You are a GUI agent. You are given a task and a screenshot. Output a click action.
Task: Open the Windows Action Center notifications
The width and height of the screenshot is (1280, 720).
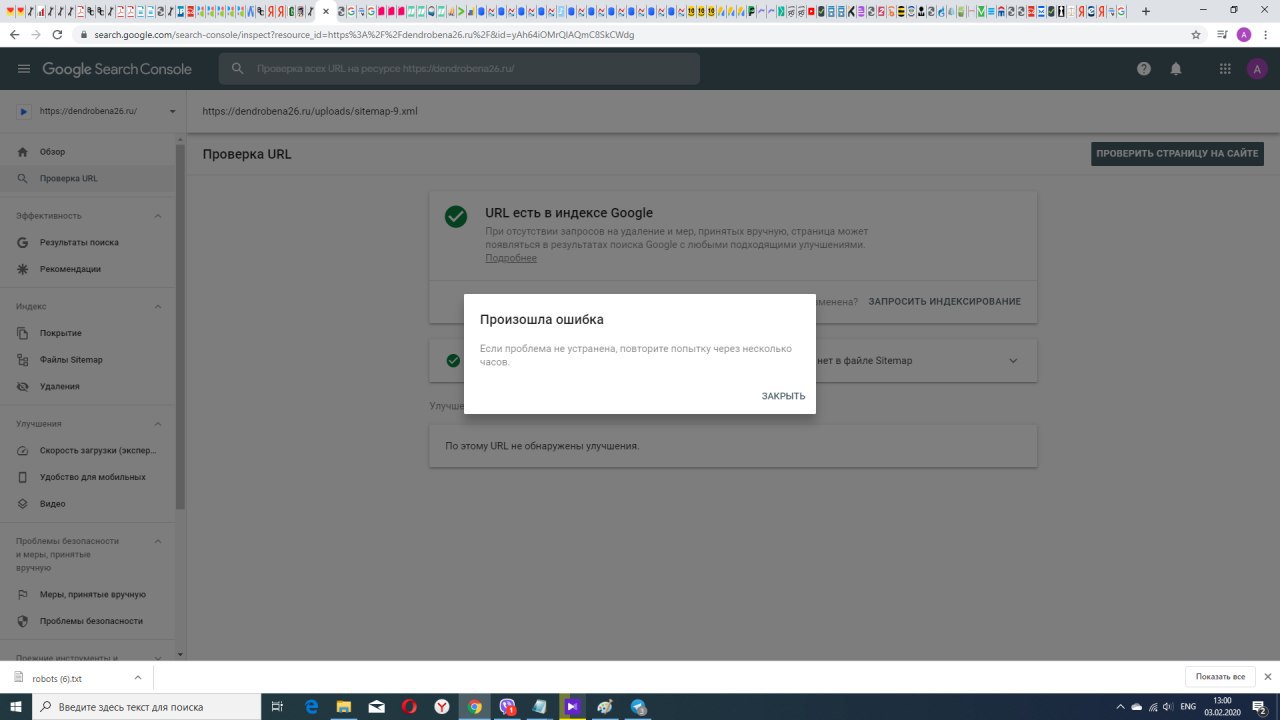coord(1260,707)
